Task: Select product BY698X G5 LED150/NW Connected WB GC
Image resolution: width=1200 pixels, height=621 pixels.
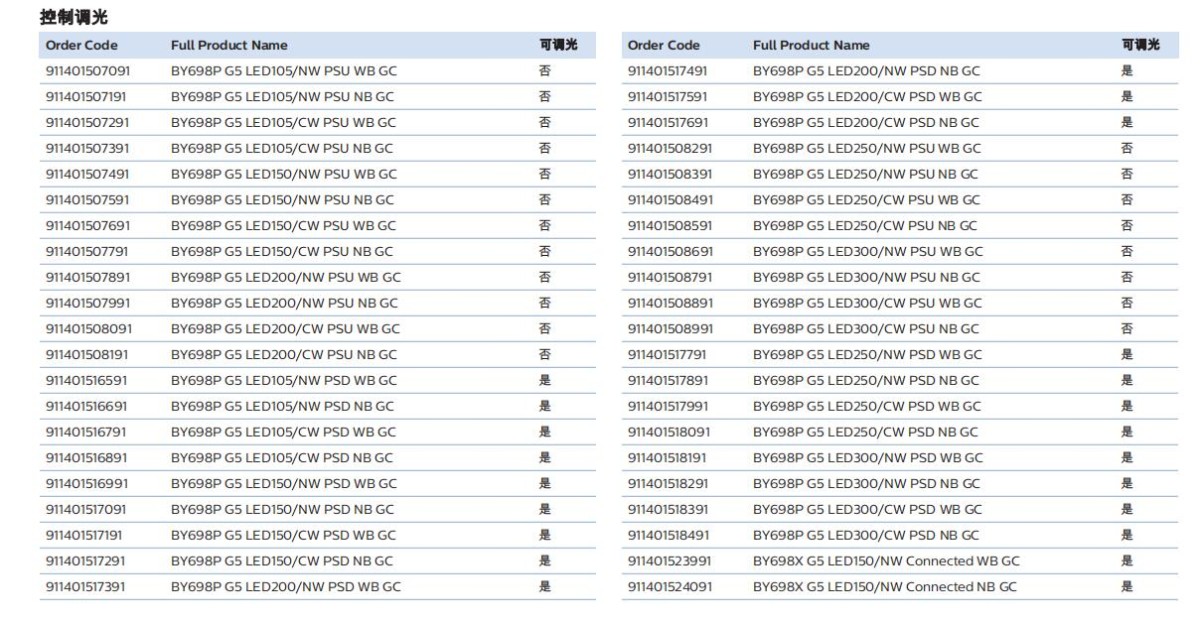Action: coord(886,561)
